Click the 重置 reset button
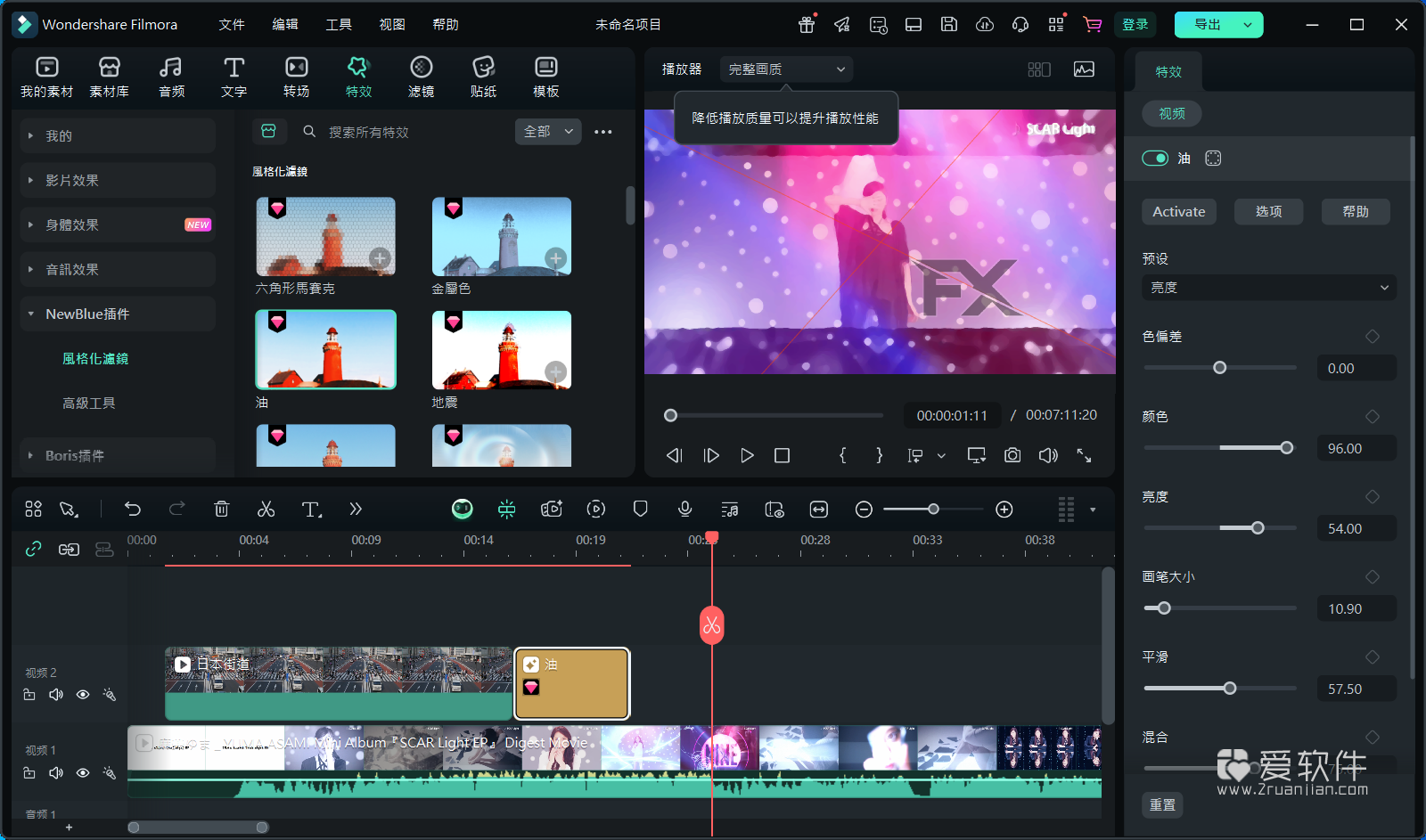1426x840 pixels. [1162, 804]
